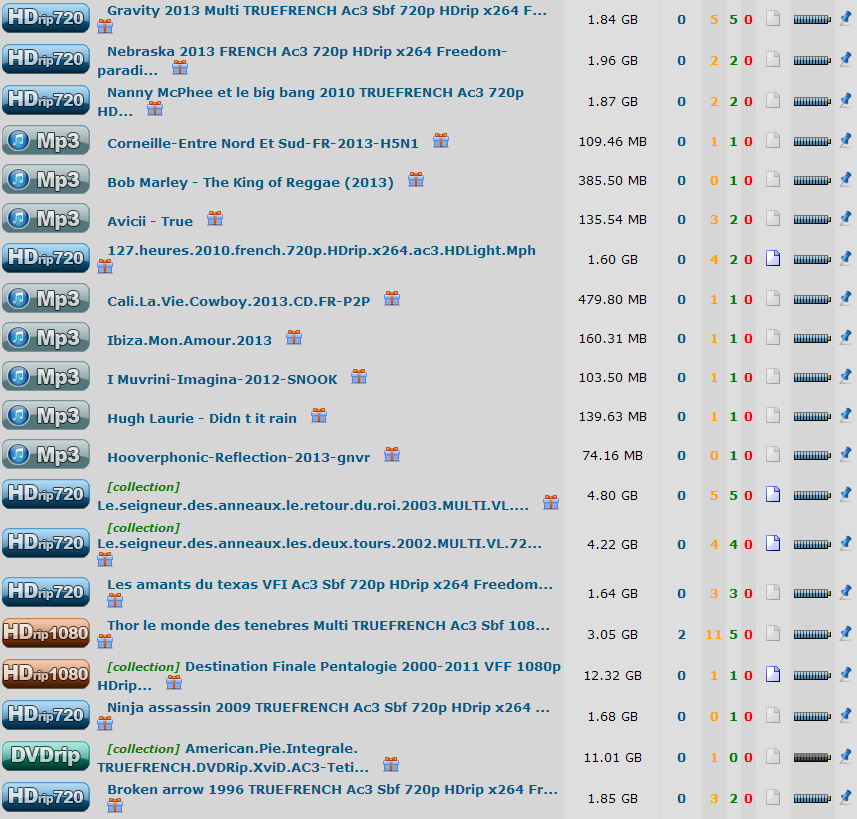Screen dimensions: 857x819
Task: Open Les amants du texas torrent link
Action: pyautogui.click(x=330, y=584)
